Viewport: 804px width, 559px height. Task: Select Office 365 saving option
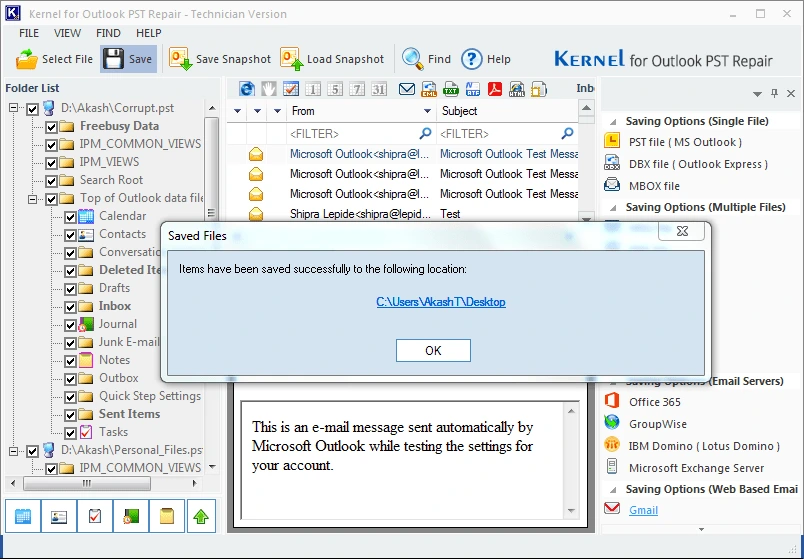642,402
